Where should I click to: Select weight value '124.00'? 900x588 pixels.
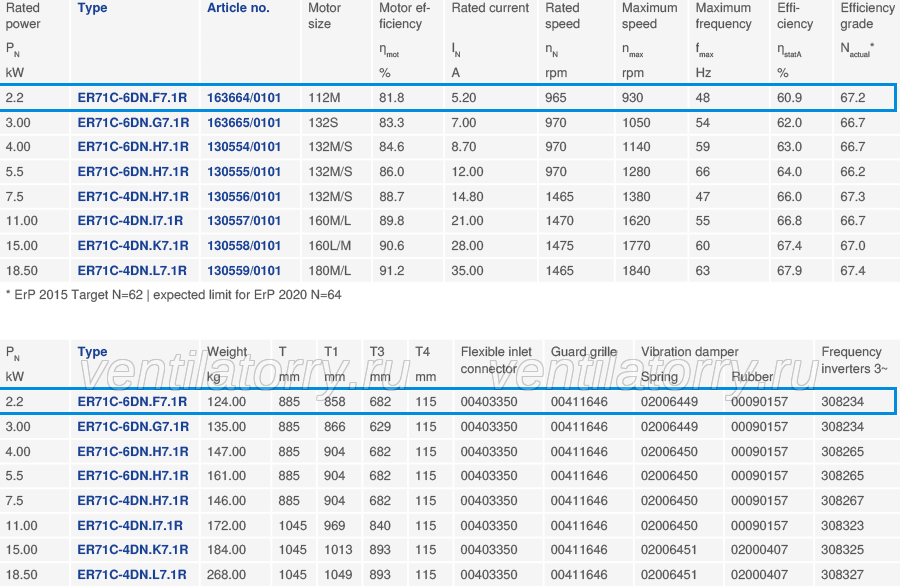click(226, 402)
